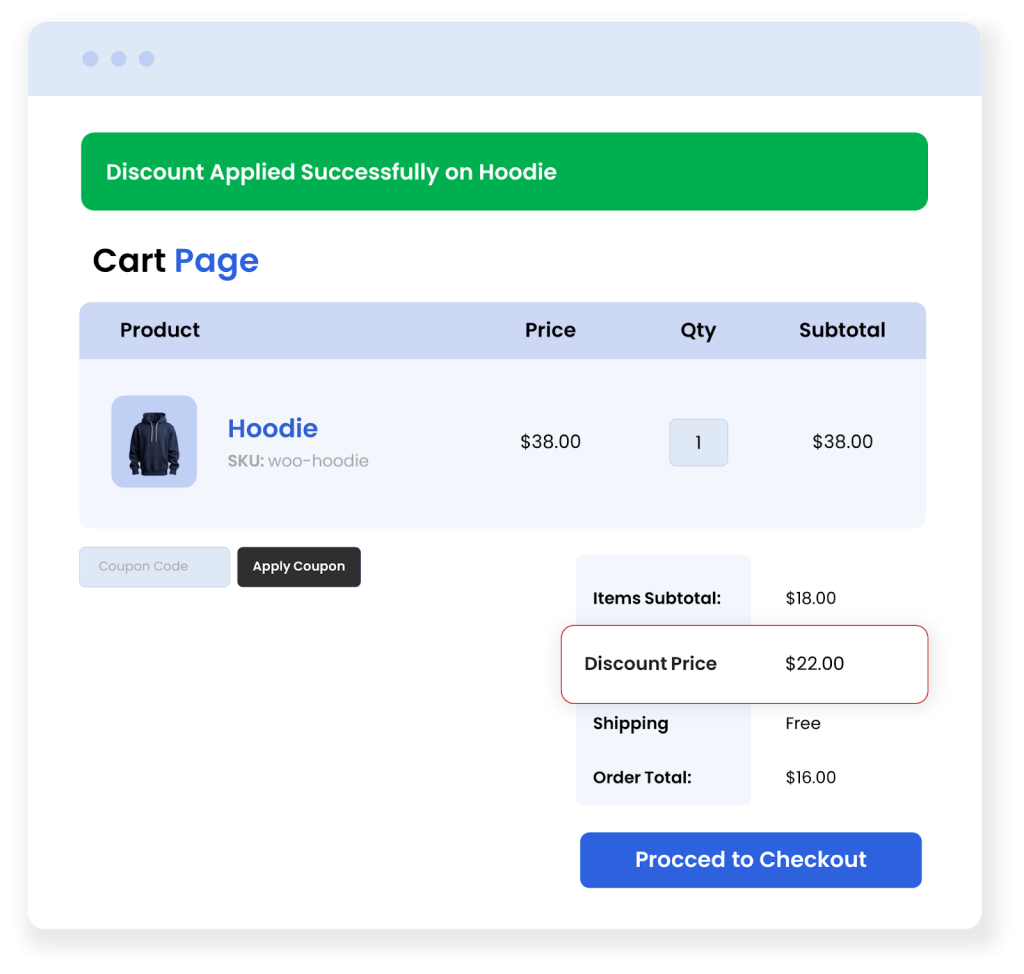The height and width of the screenshot is (974, 1024).
Task: Click the Cart Page heading
Action: [175, 261]
